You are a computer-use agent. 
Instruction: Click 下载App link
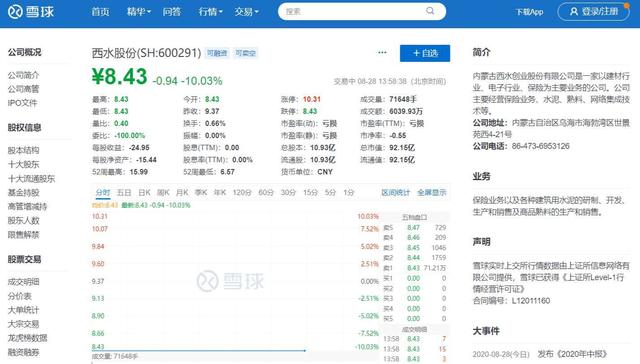click(x=529, y=12)
